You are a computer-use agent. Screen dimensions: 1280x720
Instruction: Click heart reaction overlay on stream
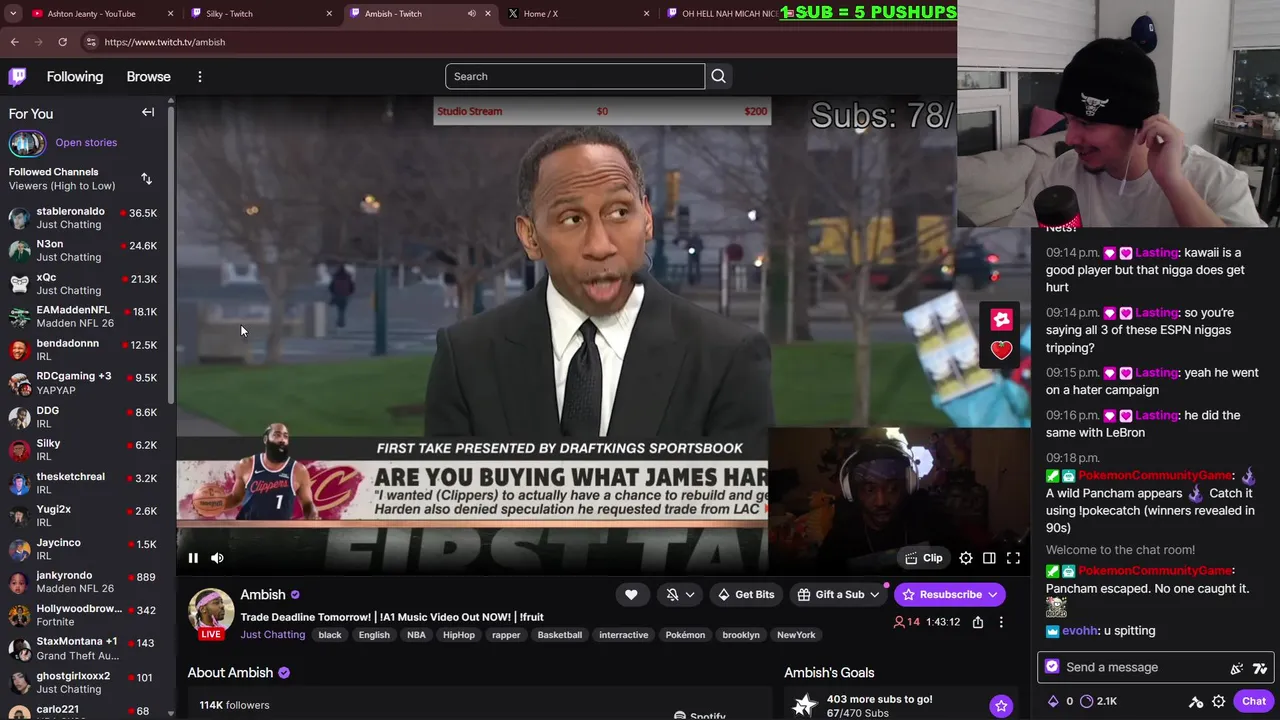click(1001, 350)
